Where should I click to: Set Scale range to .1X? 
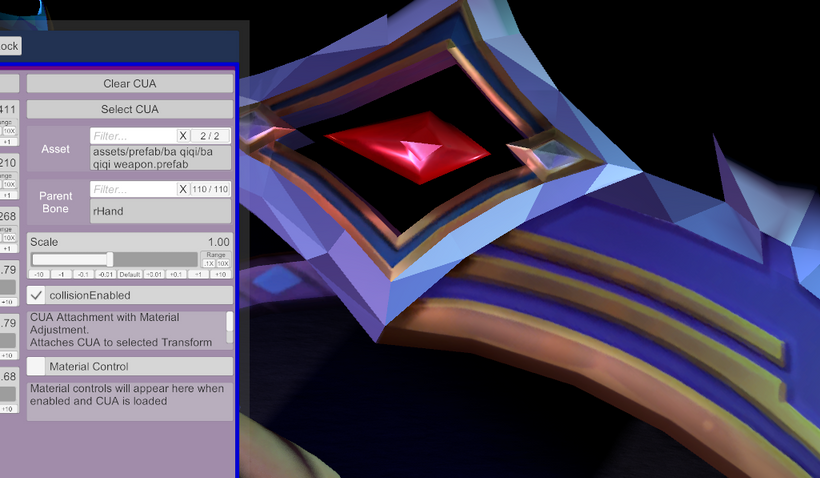(209, 264)
